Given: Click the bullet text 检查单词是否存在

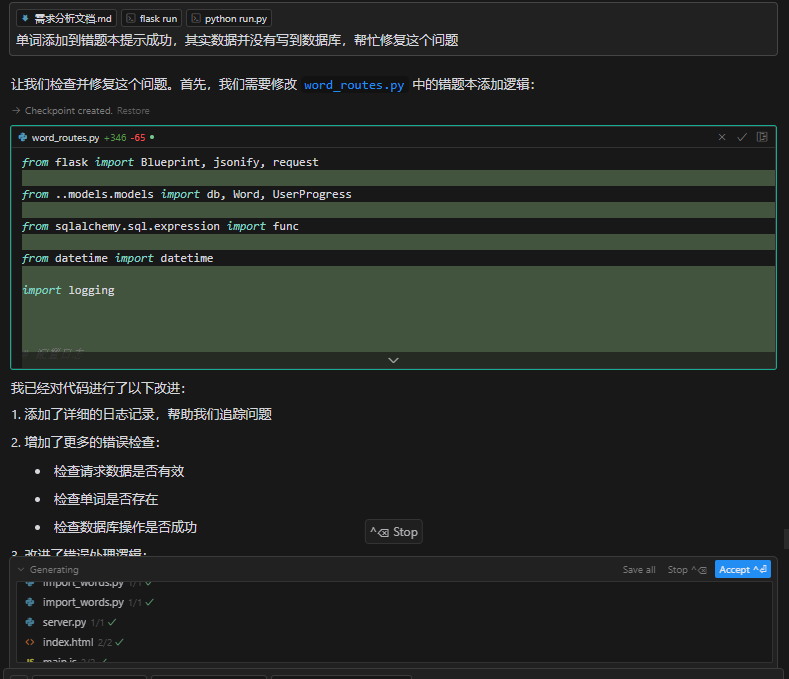Looking at the screenshot, I should (106, 499).
